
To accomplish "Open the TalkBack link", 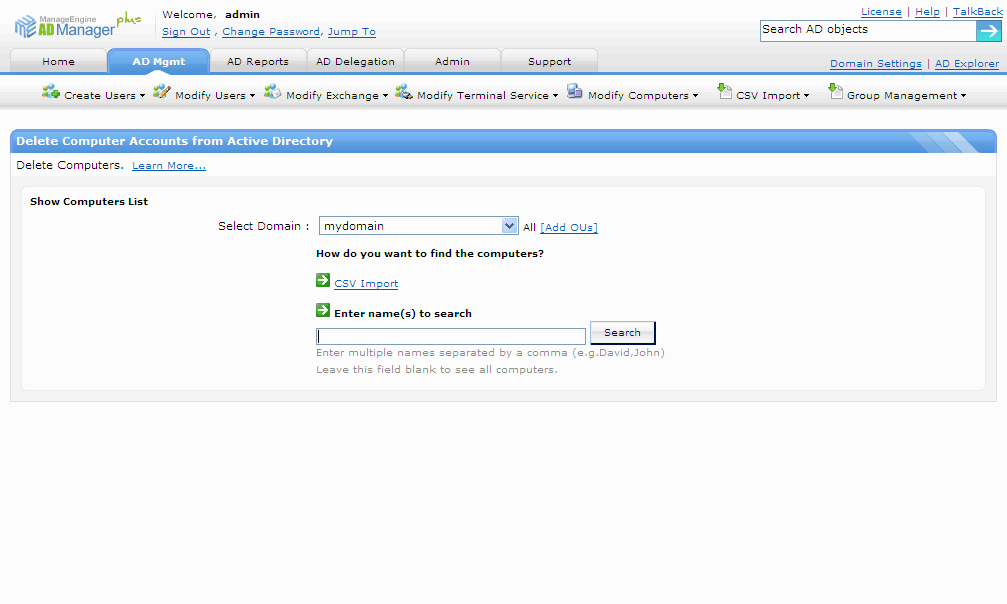I will pos(977,12).
